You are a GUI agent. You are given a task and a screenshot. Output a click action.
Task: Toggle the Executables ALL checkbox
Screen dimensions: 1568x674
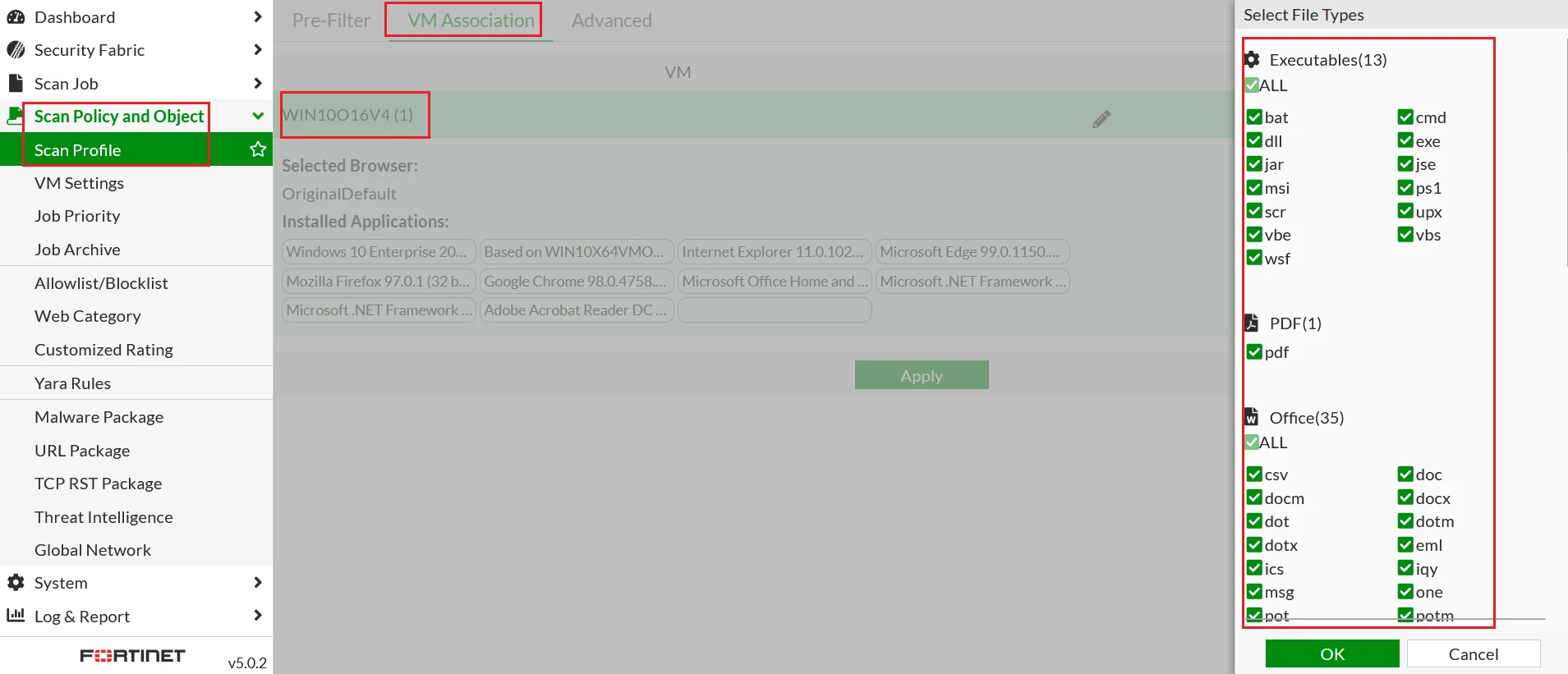[x=1252, y=85]
